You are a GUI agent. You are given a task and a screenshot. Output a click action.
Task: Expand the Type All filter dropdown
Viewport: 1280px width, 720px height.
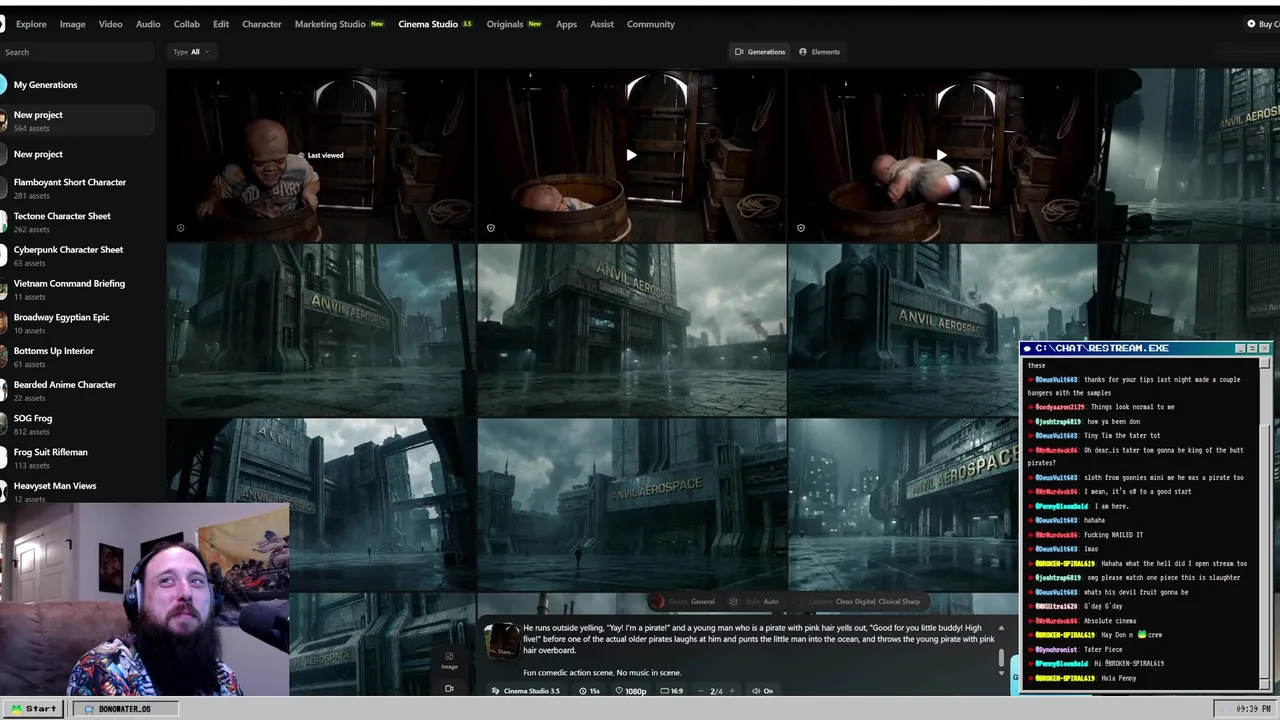tap(190, 52)
